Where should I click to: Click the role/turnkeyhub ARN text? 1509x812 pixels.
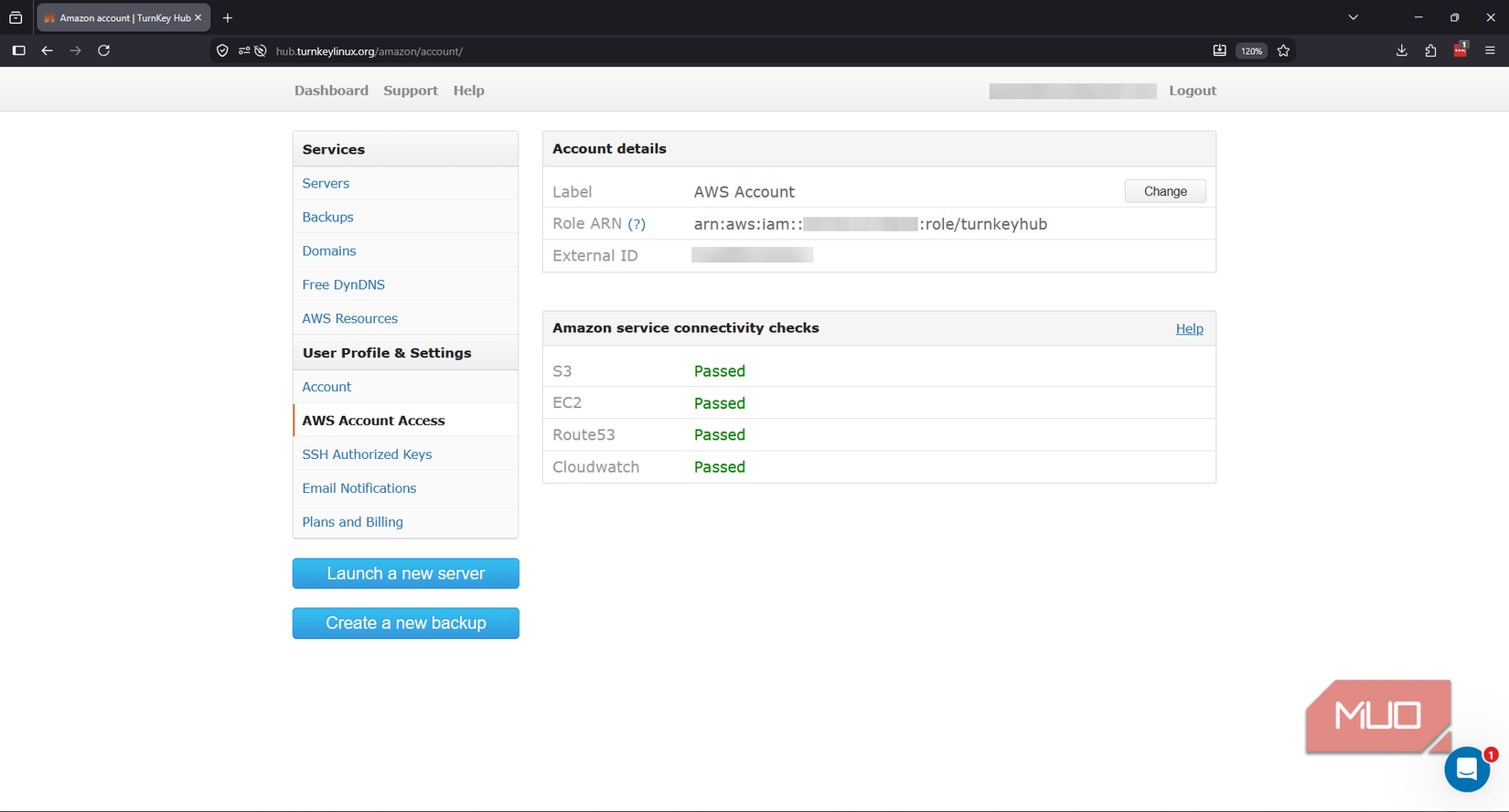click(x=983, y=224)
